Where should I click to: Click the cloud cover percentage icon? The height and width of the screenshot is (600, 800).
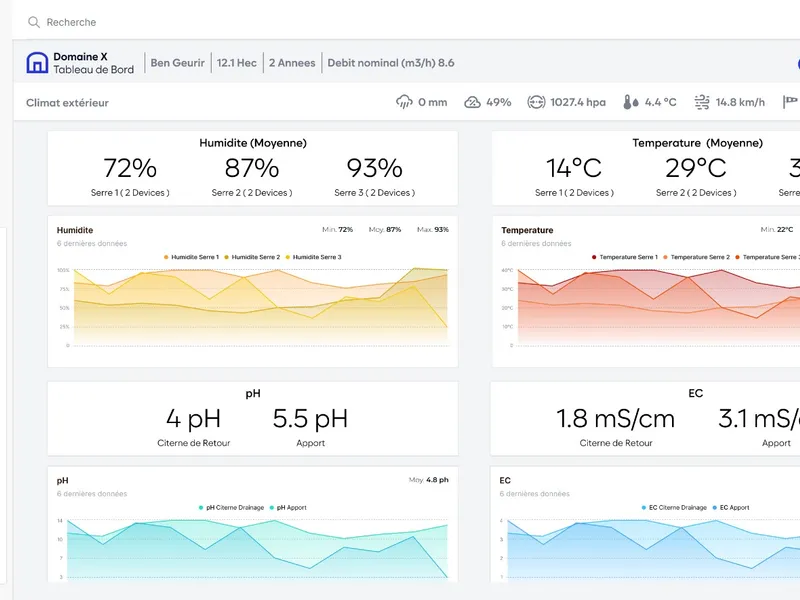point(472,102)
